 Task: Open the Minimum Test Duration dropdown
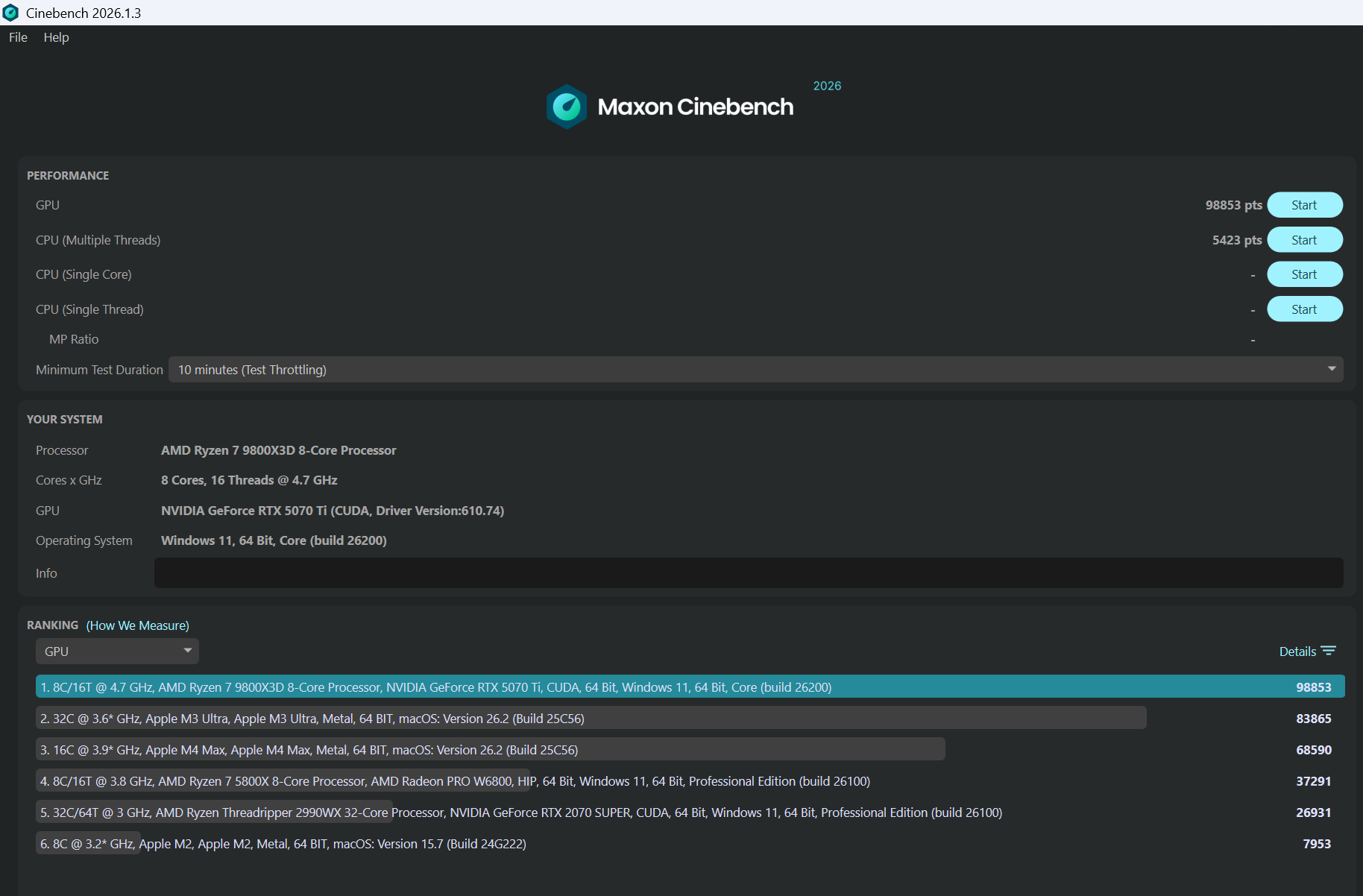coord(755,370)
